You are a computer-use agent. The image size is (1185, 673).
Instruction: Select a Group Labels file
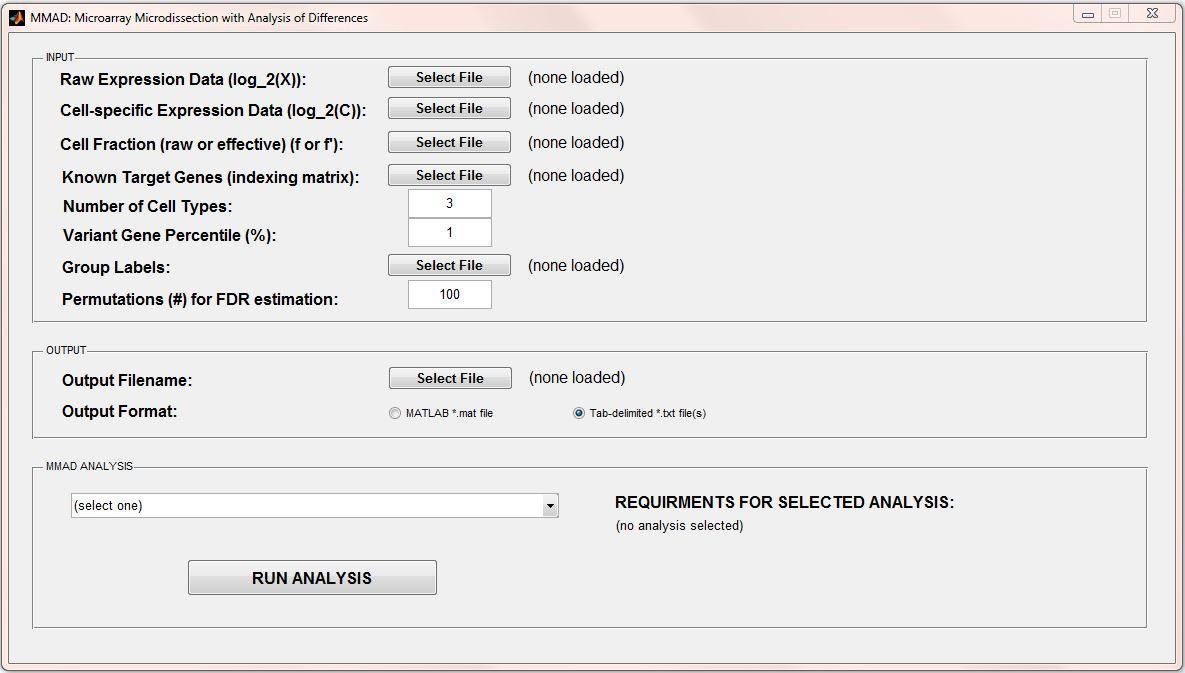[x=448, y=265]
